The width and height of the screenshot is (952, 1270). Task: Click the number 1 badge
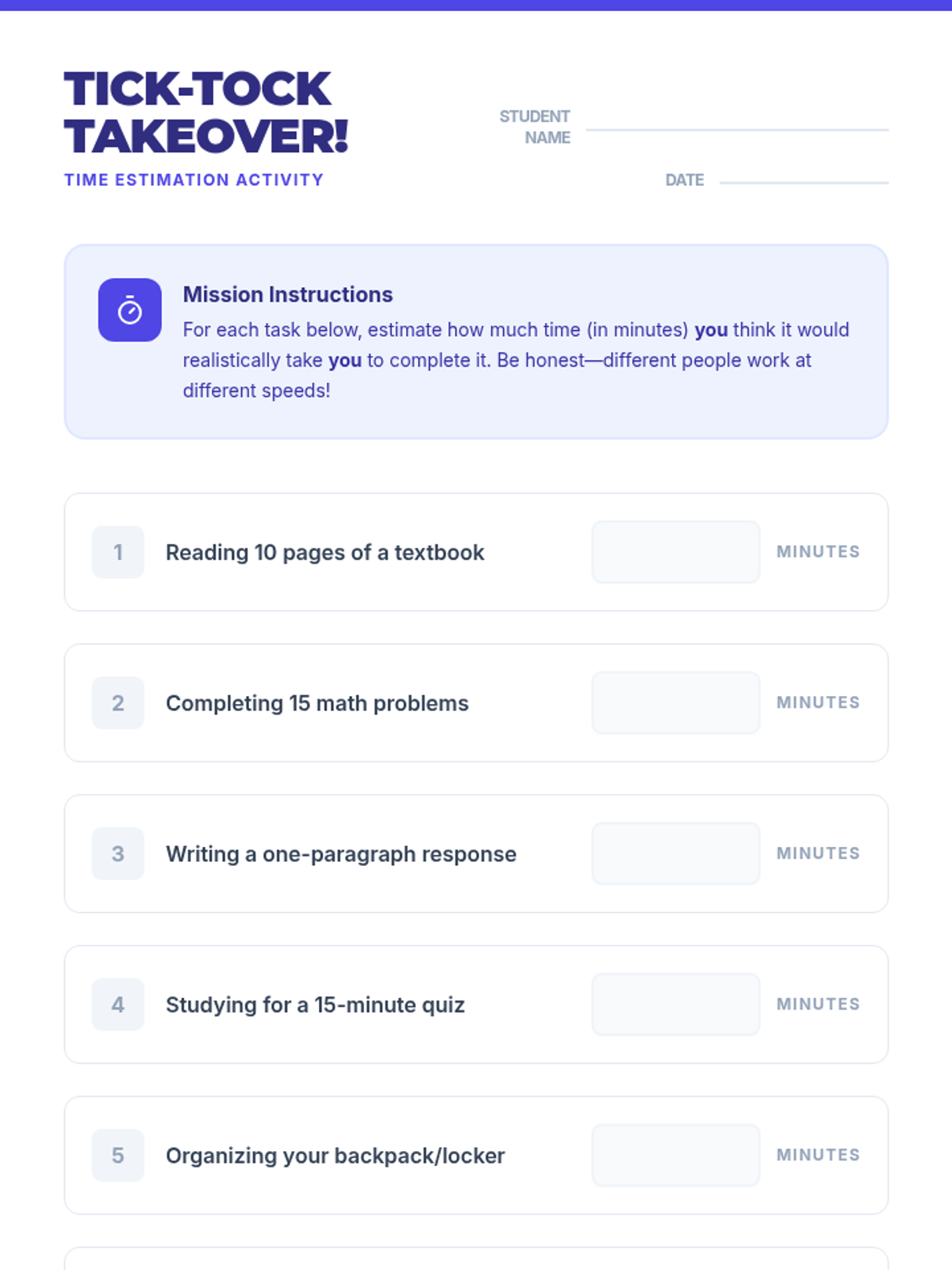(118, 552)
